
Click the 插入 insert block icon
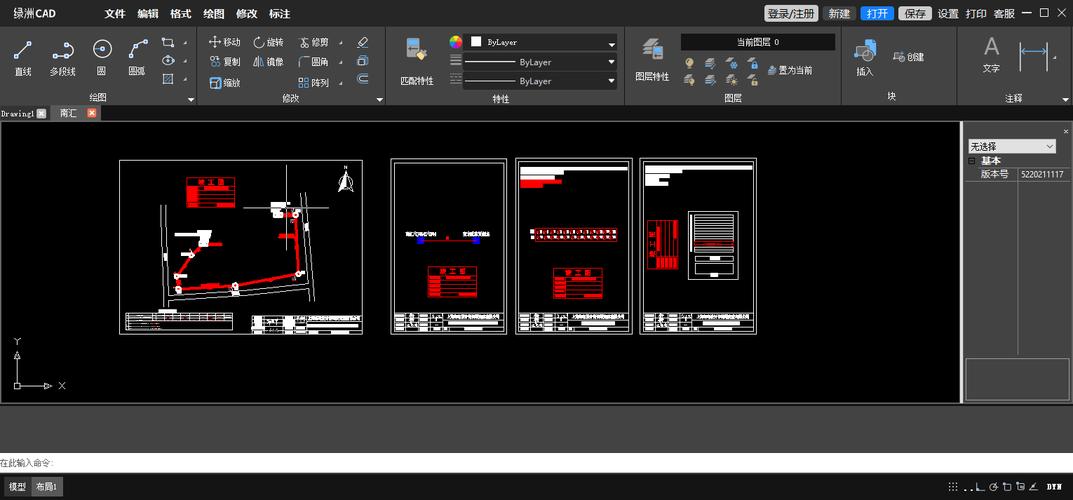(x=865, y=56)
